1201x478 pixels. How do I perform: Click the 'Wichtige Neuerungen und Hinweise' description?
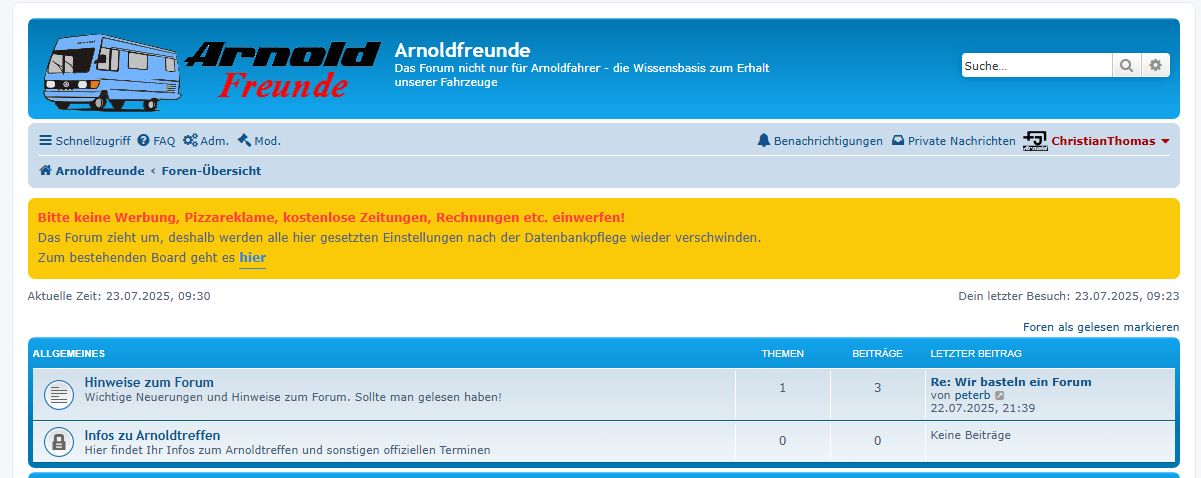293,397
